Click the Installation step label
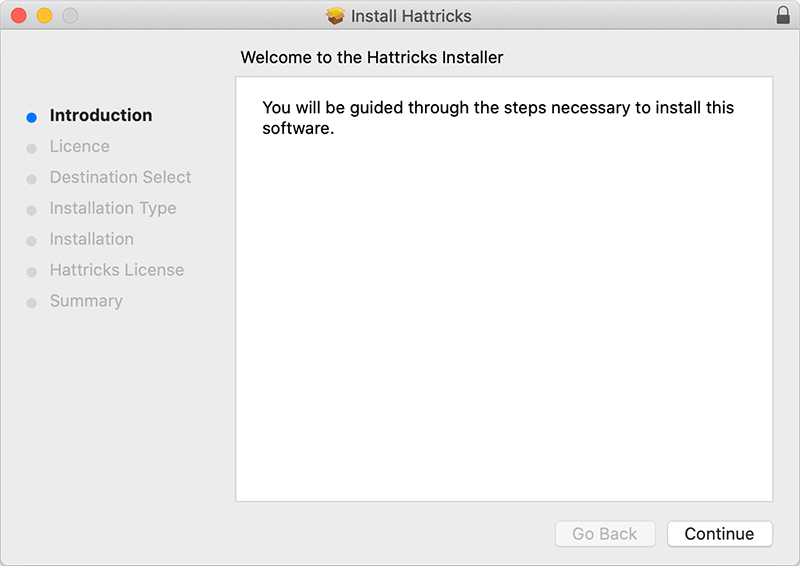Screen dimensions: 800x566 tap(92, 239)
